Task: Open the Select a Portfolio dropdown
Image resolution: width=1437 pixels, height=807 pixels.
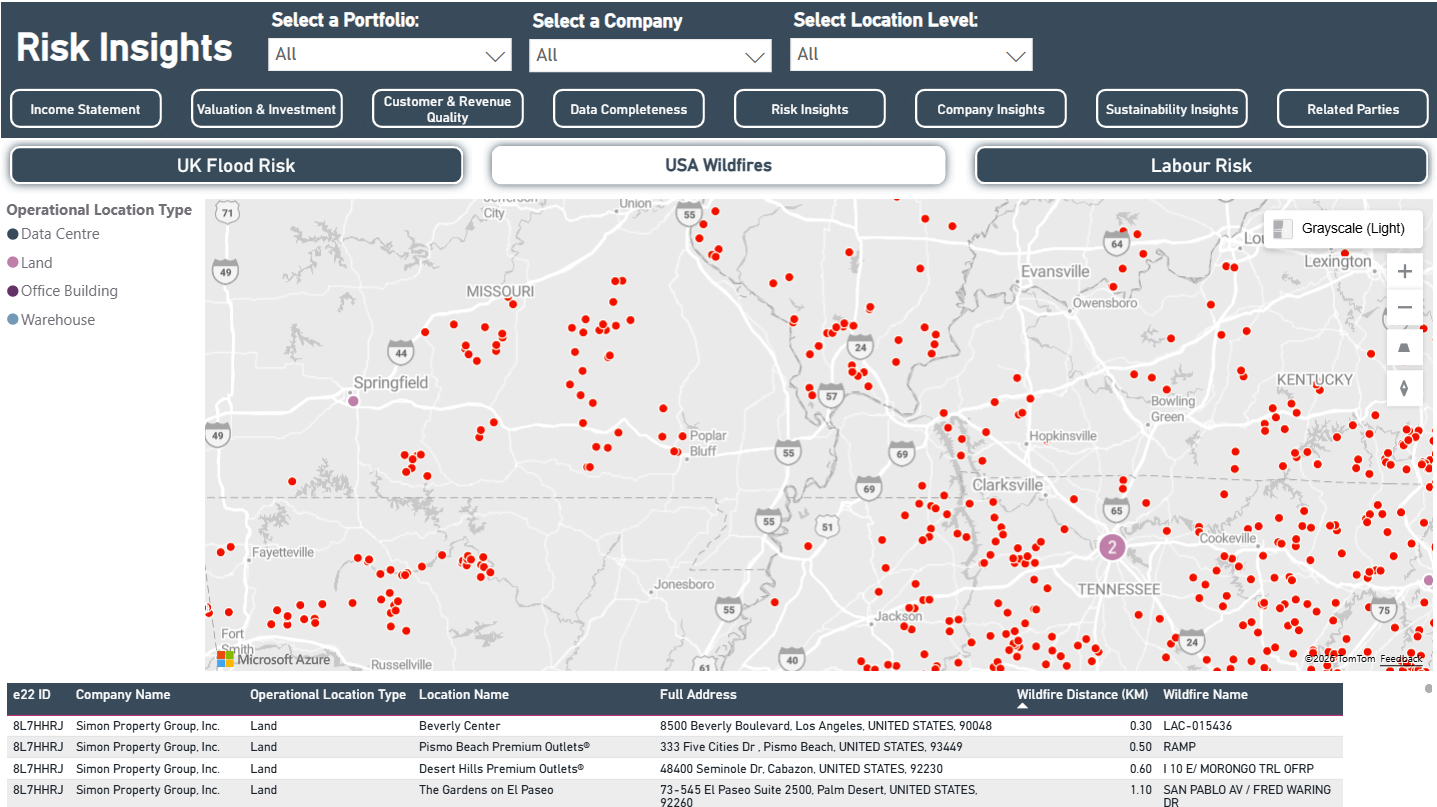Action: [390, 55]
